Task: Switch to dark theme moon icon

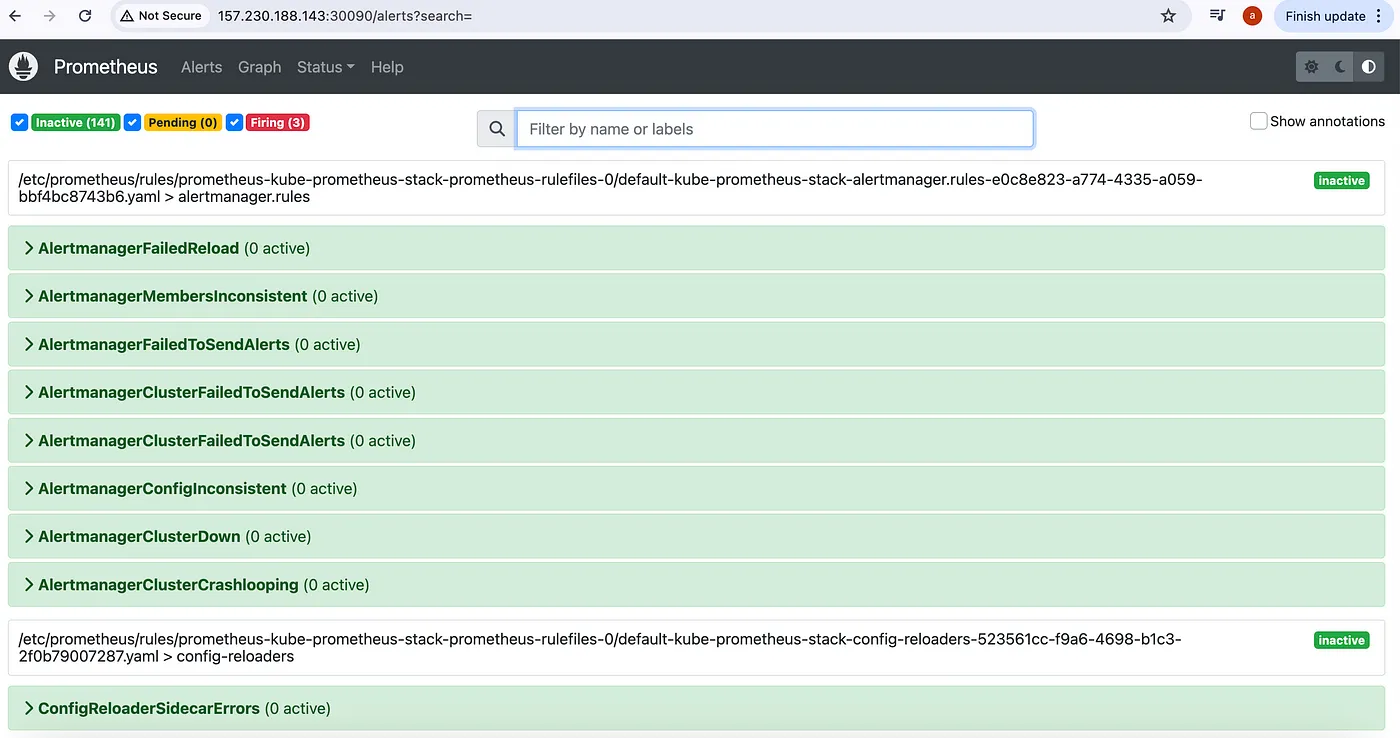Action: point(1340,67)
